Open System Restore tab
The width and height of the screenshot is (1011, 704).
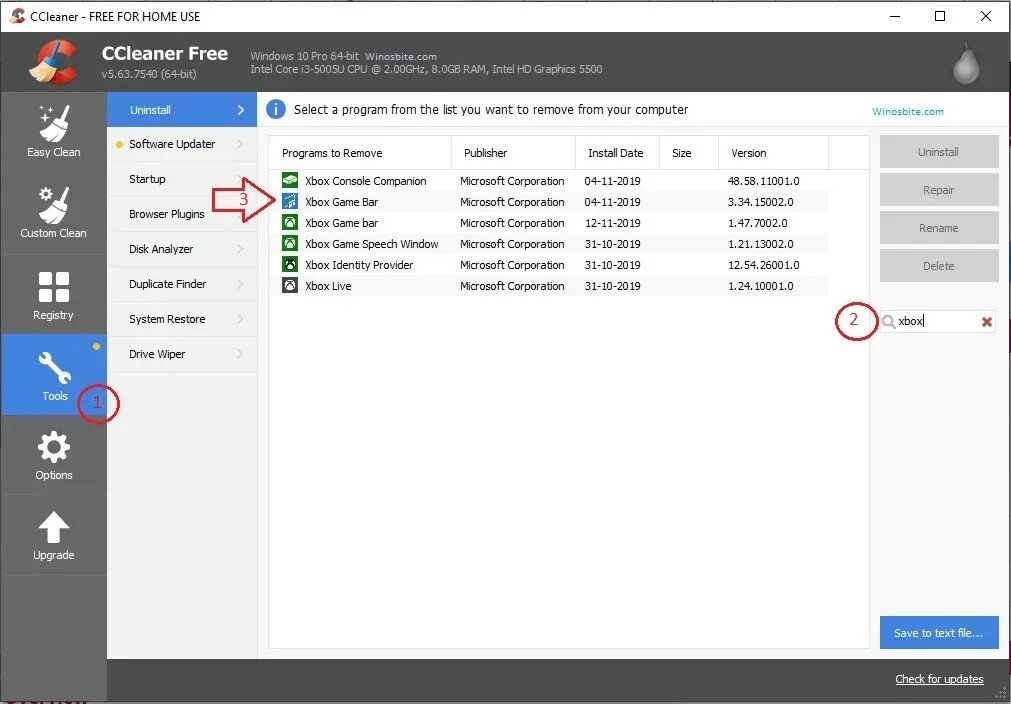click(182, 319)
